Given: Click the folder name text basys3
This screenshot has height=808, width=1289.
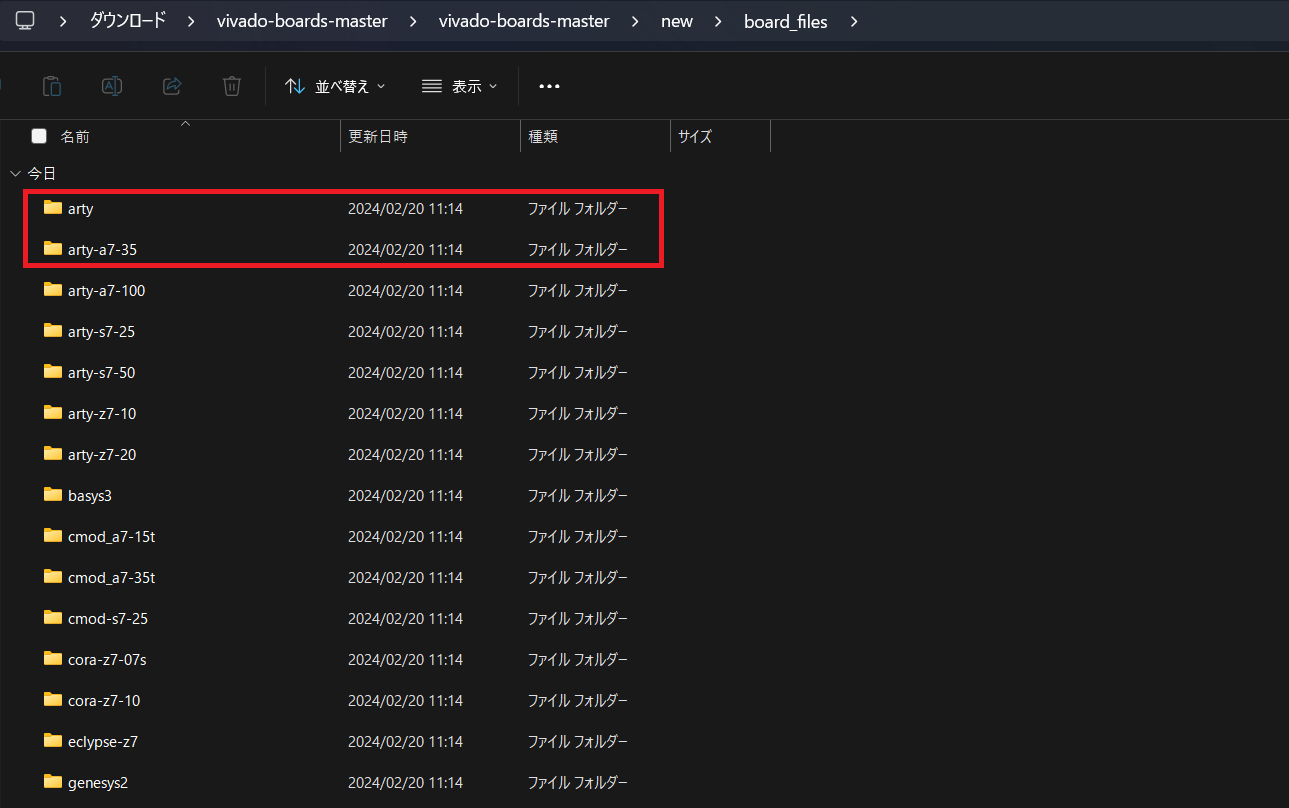Looking at the screenshot, I should click(x=90, y=496).
